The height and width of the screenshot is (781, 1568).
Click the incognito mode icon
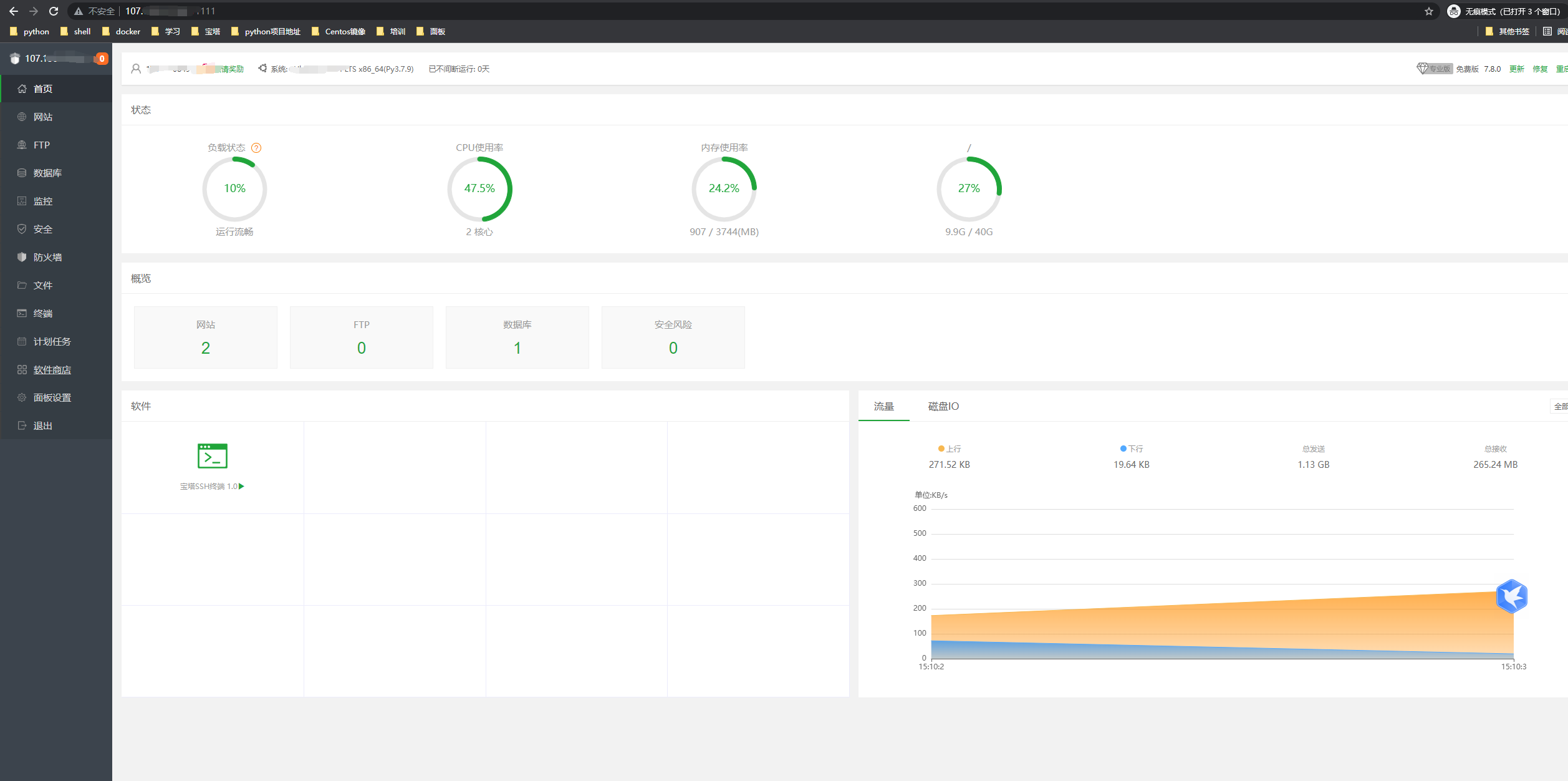click(1454, 11)
